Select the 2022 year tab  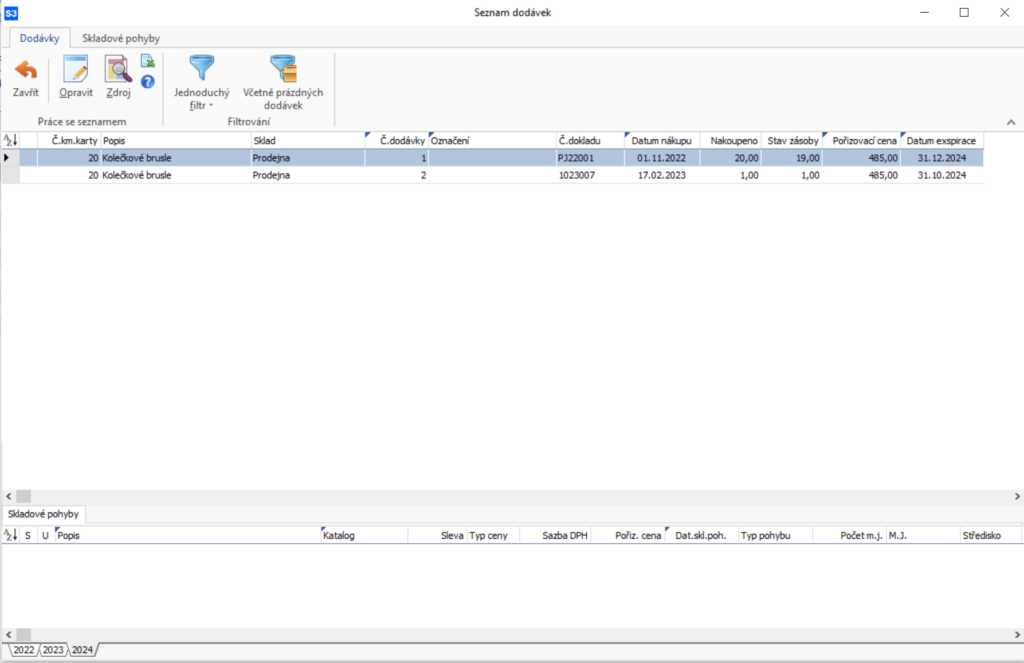click(22, 650)
